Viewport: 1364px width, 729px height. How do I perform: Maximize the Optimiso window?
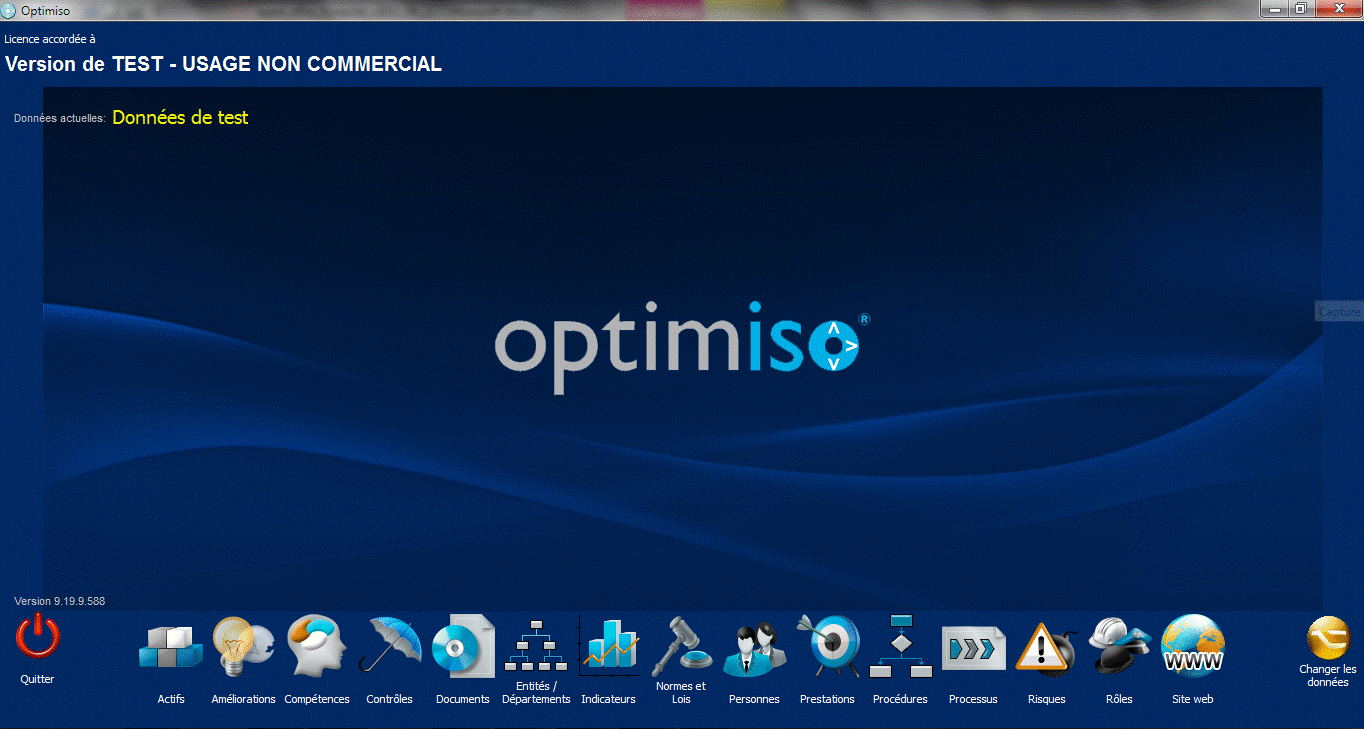(x=1301, y=9)
